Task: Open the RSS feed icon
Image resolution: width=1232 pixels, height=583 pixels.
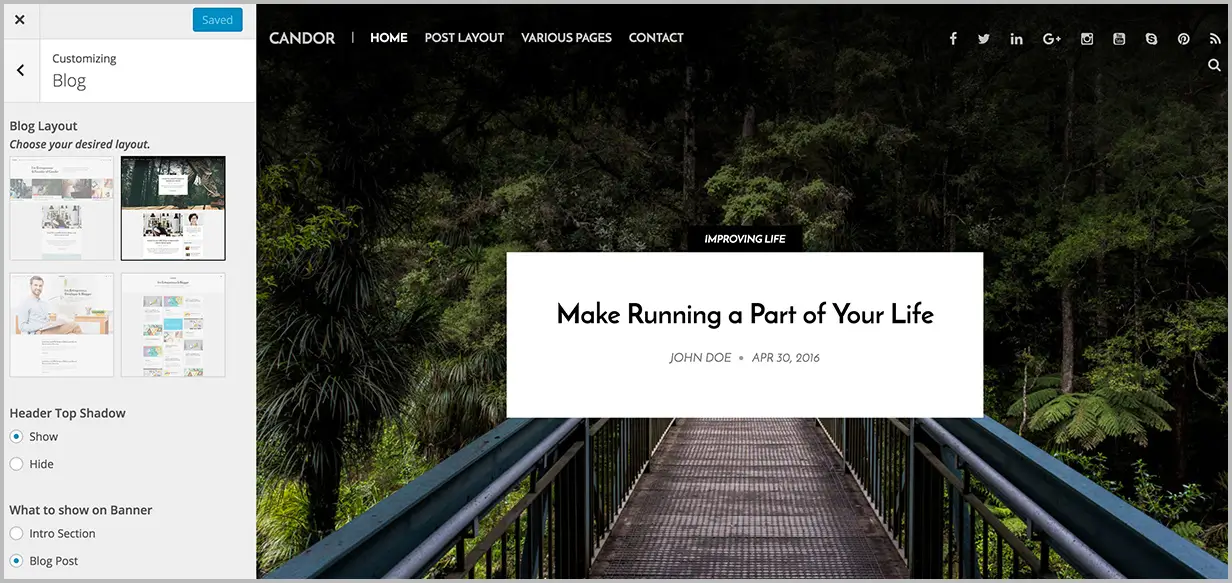Action: [x=1215, y=39]
